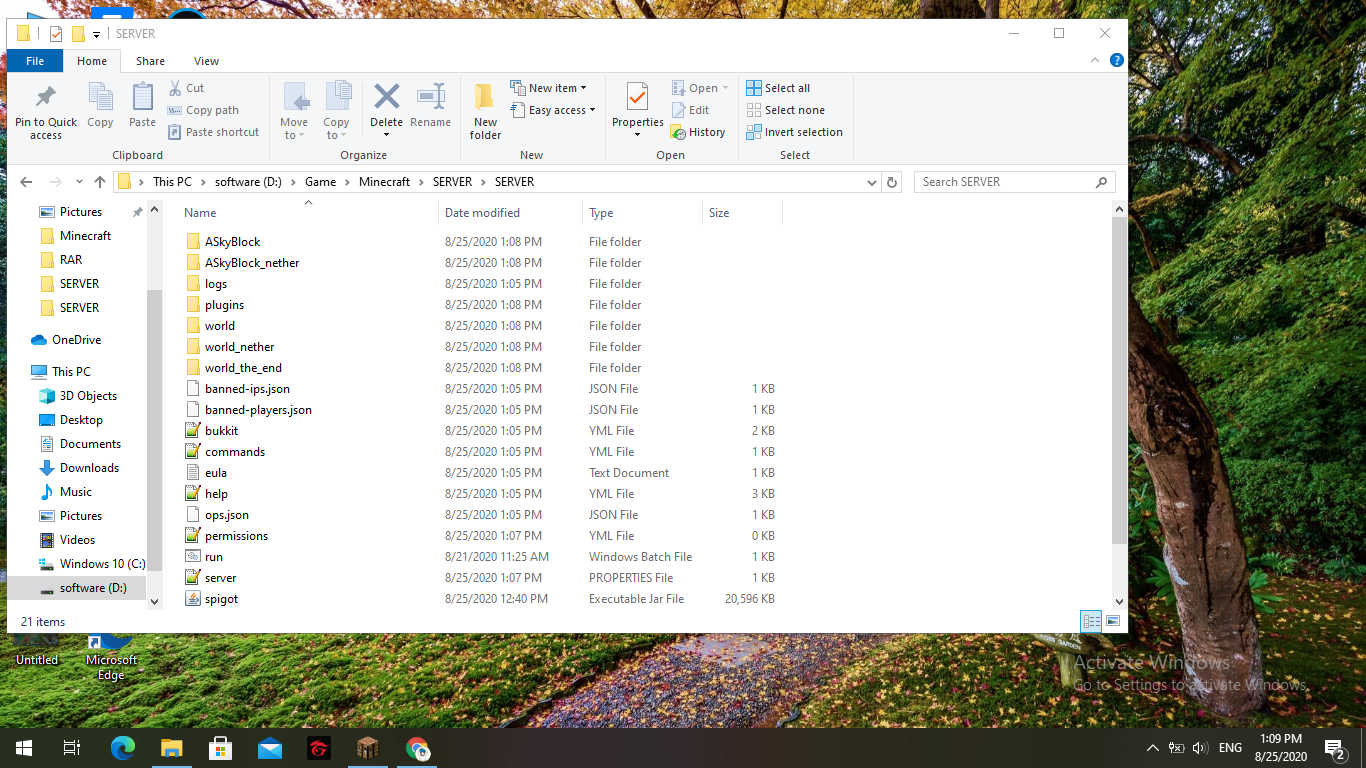This screenshot has width=1366, height=768.
Task: Click the Delete icon in ribbon
Action: 386,98
